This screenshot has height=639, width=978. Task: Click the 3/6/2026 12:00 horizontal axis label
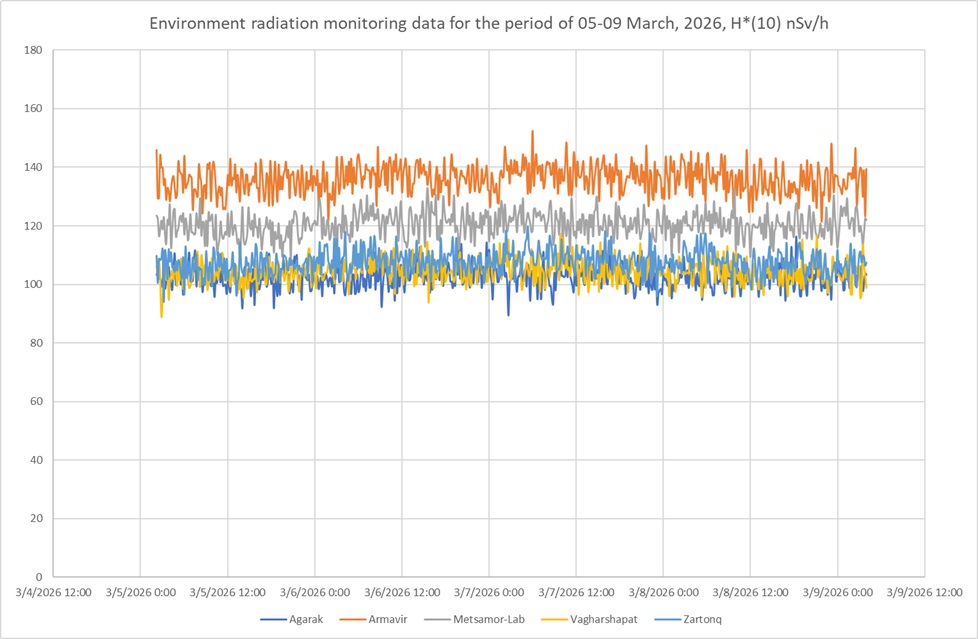coord(402,593)
